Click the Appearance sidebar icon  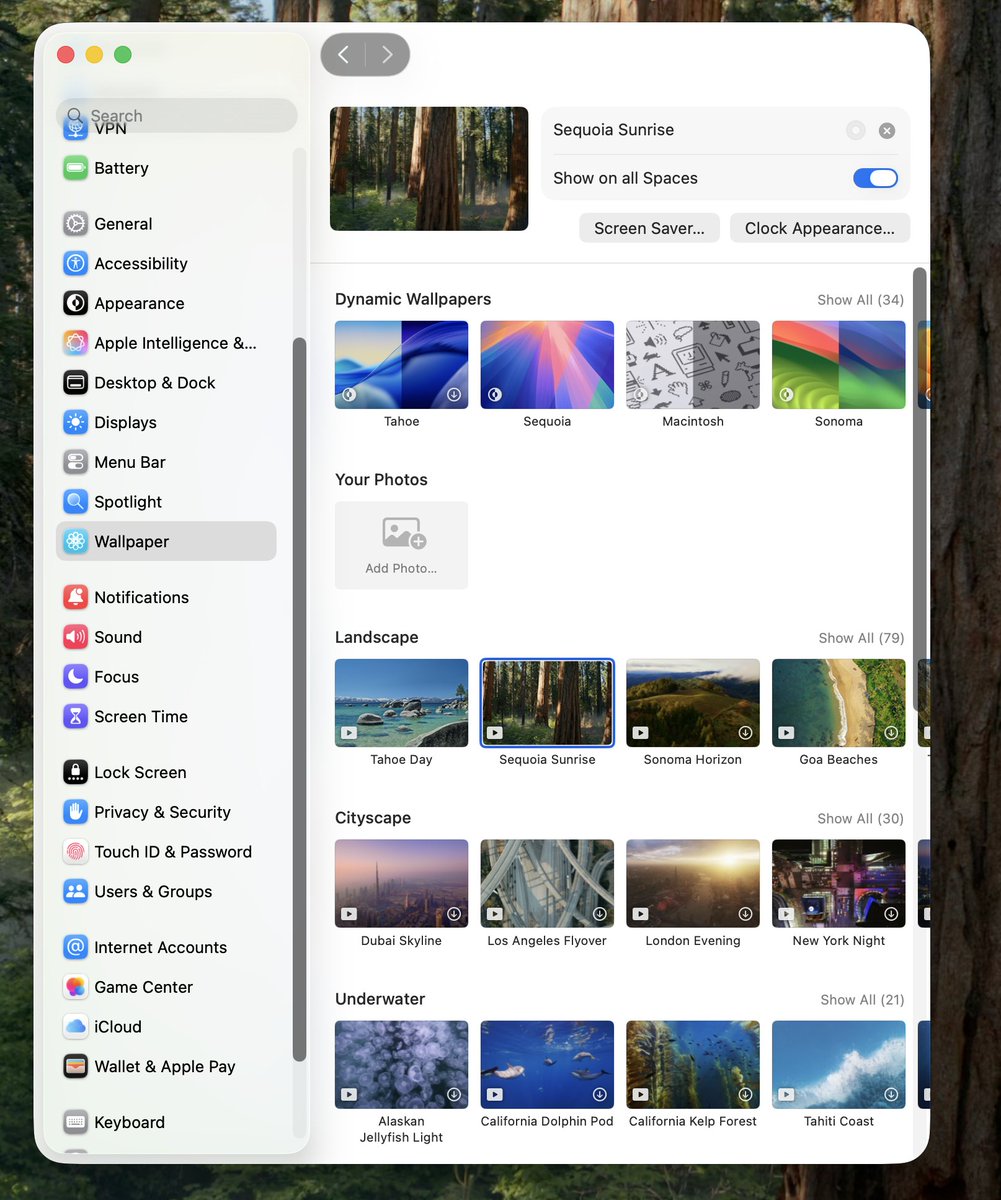(76, 303)
